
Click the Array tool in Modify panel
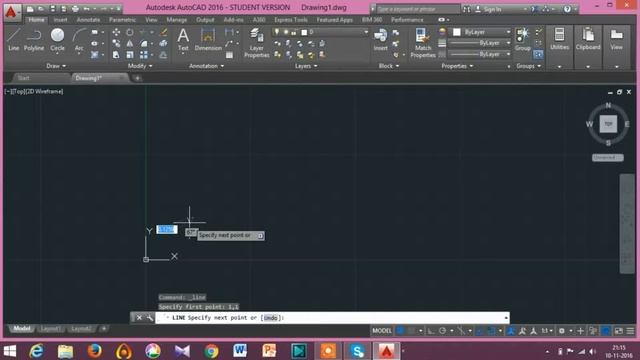[x=144, y=55]
